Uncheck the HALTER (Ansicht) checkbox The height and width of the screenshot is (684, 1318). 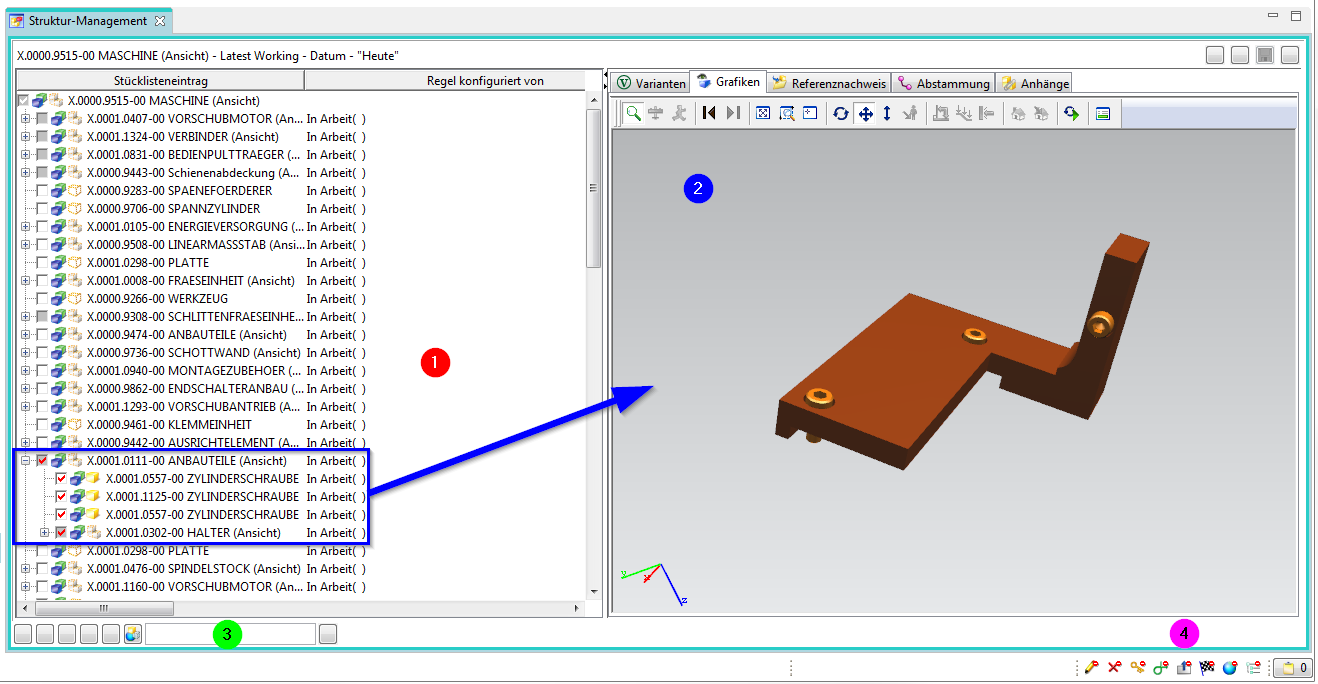click(61, 533)
